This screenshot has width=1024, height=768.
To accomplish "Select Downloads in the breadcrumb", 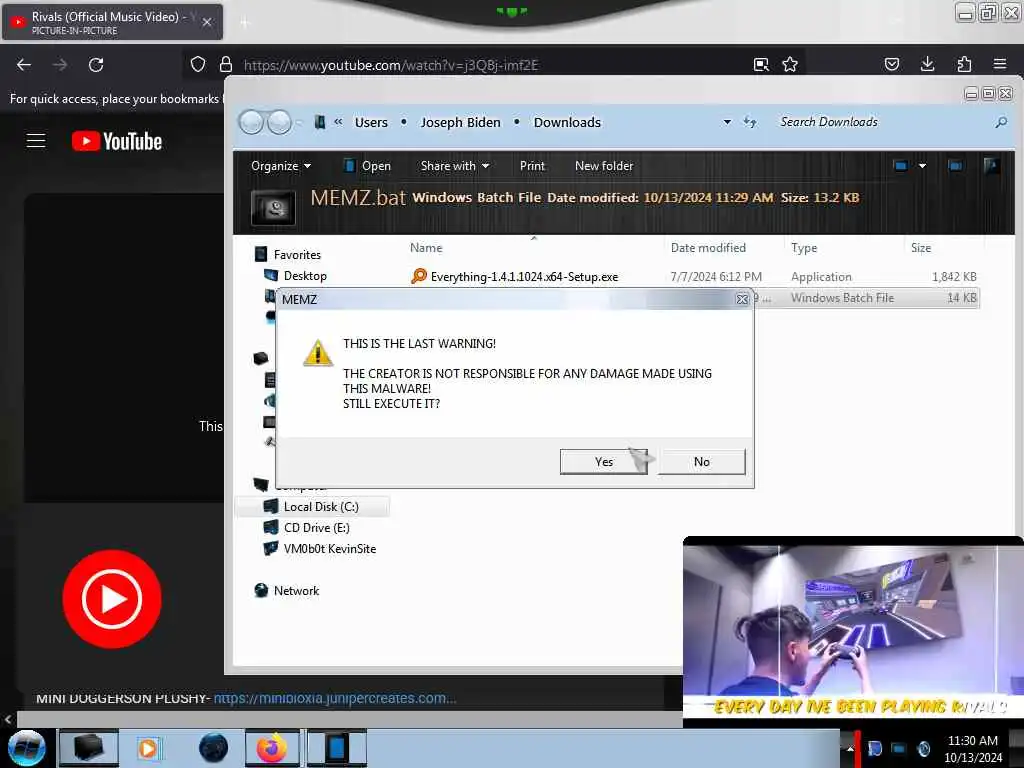I will (x=567, y=122).
